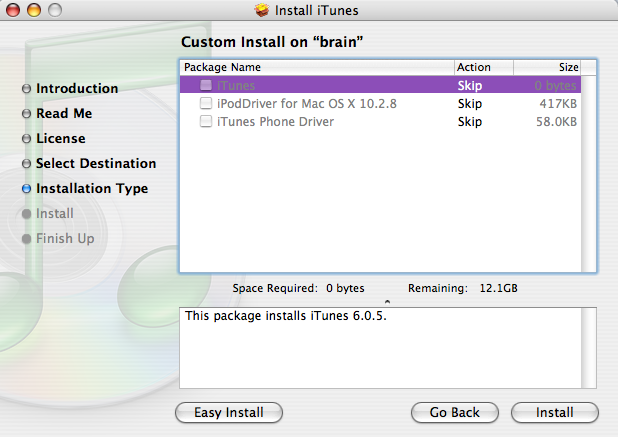Viewport: 618px width, 437px height.
Task: Click the 58.0KB size value
Action: coord(557,122)
